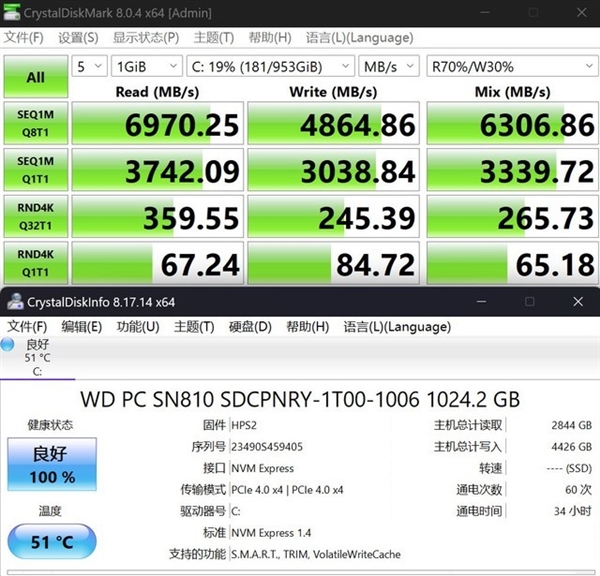Image resolution: width=600 pixels, height=576 pixels.
Task: Open the 功能(U) menu in CrystalDiskInfo
Action: [x=137, y=327]
